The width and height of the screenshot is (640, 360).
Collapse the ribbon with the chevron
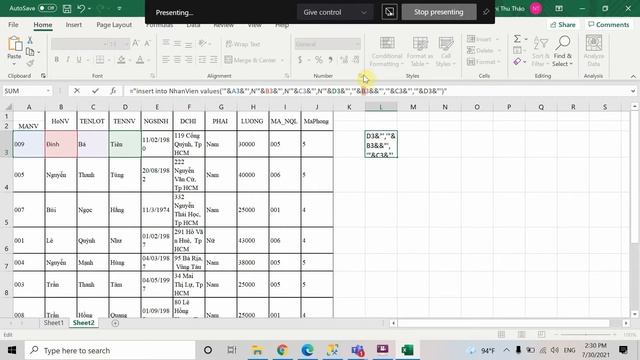pos(633,76)
